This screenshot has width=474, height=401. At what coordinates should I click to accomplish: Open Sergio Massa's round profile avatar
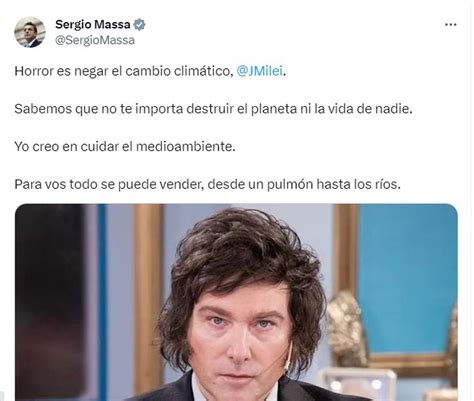tap(30, 32)
